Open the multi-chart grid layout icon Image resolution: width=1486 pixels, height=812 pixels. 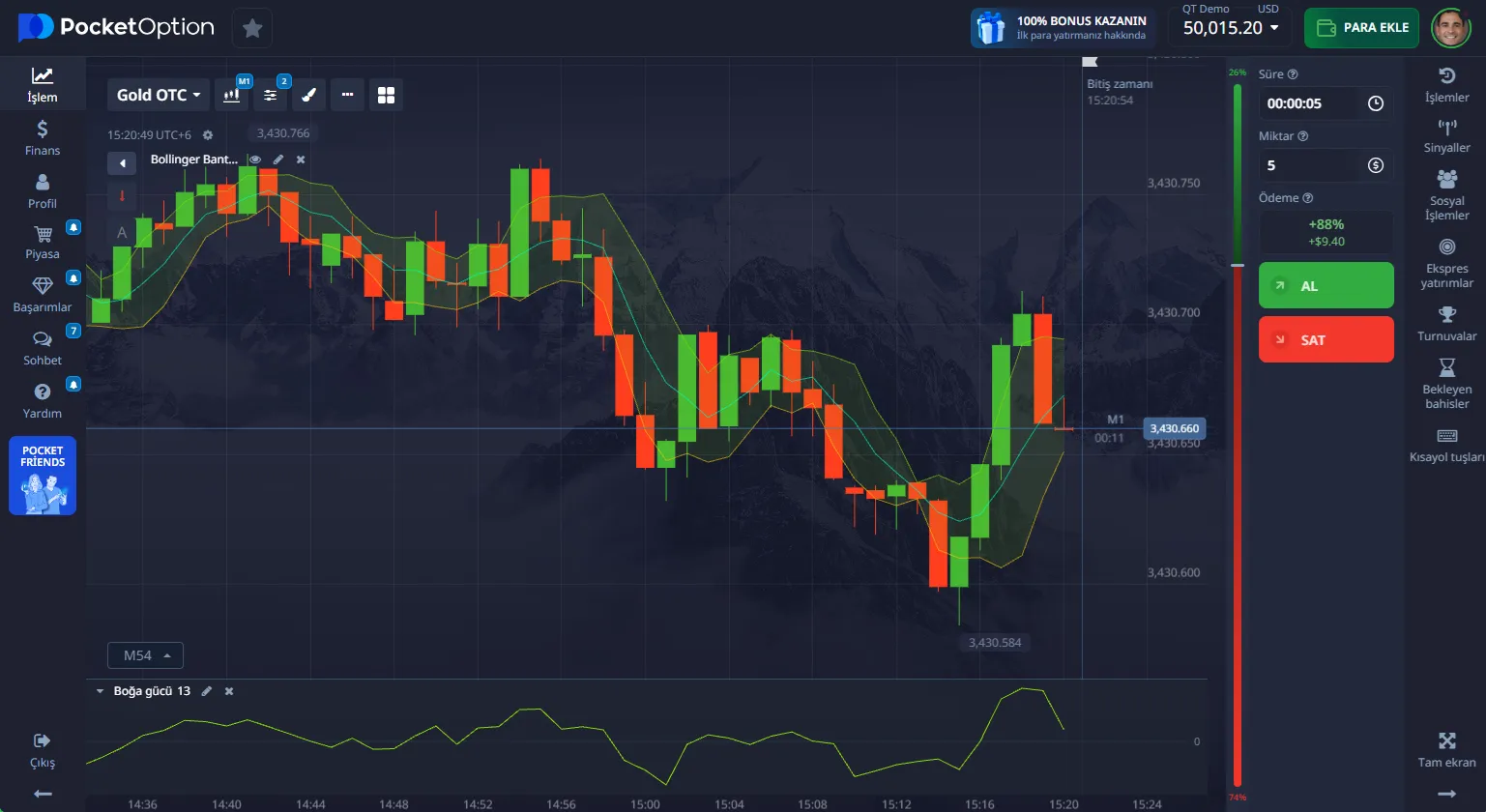point(386,95)
